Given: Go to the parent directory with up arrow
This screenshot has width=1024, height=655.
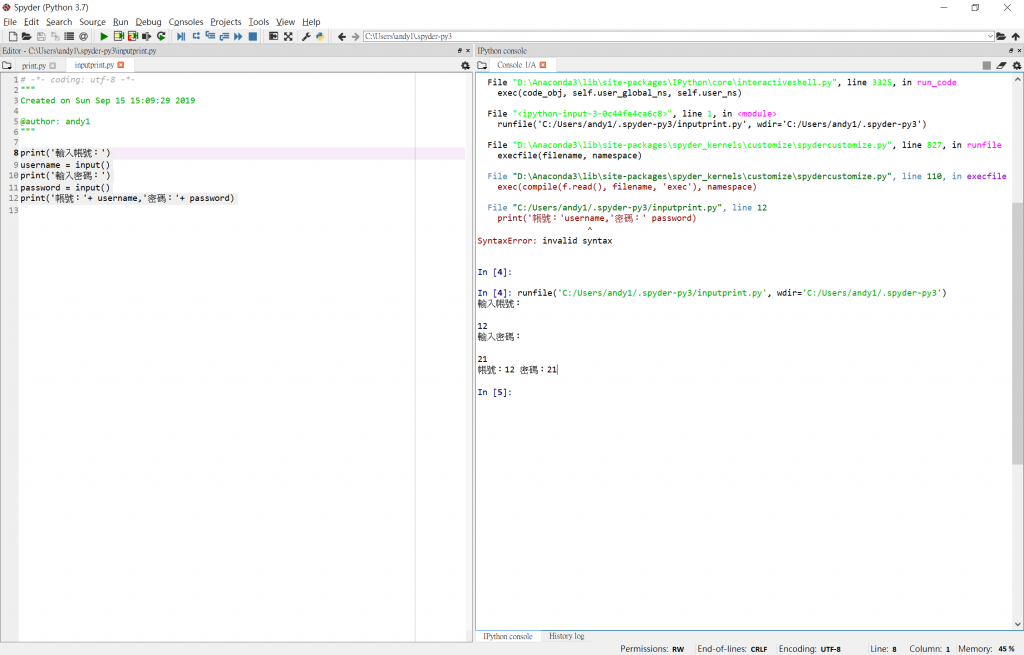Looking at the screenshot, I should (1016, 36).
